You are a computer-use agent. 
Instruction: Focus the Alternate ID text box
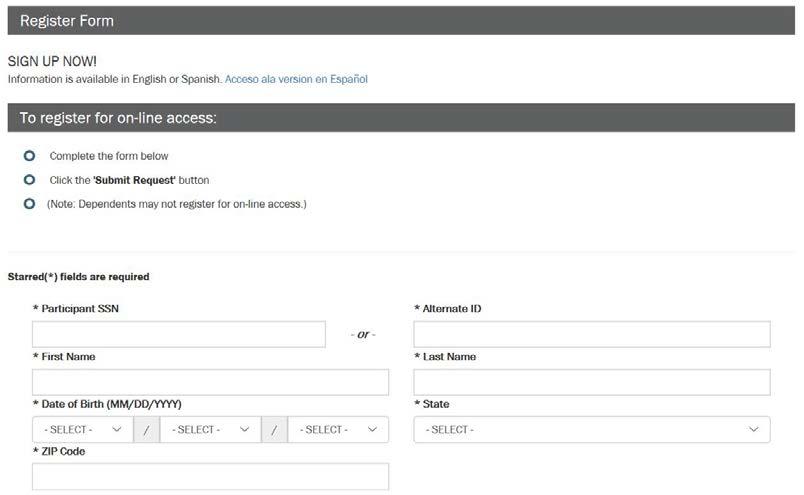pos(591,334)
